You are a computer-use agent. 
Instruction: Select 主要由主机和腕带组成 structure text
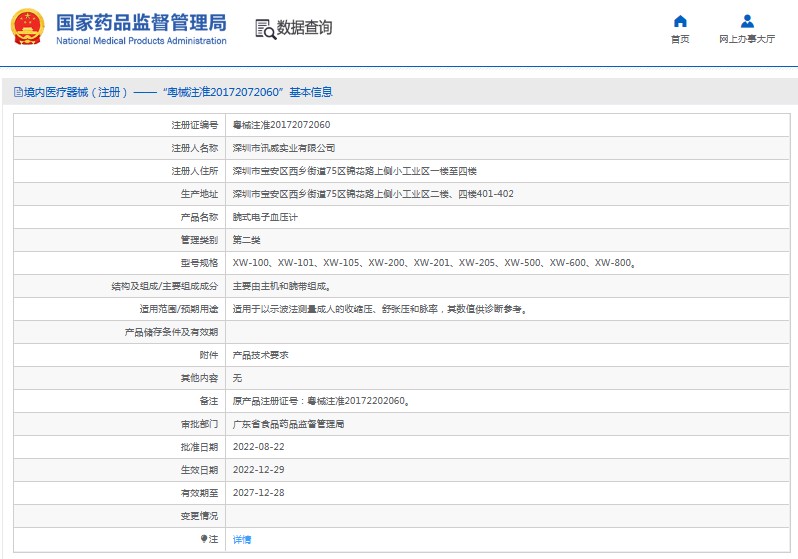click(281, 287)
